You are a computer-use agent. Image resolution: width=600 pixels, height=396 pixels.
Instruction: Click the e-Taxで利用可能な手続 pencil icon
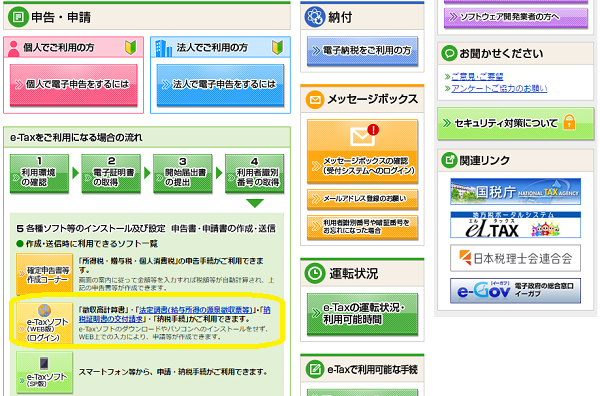click(x=315, y=369)
